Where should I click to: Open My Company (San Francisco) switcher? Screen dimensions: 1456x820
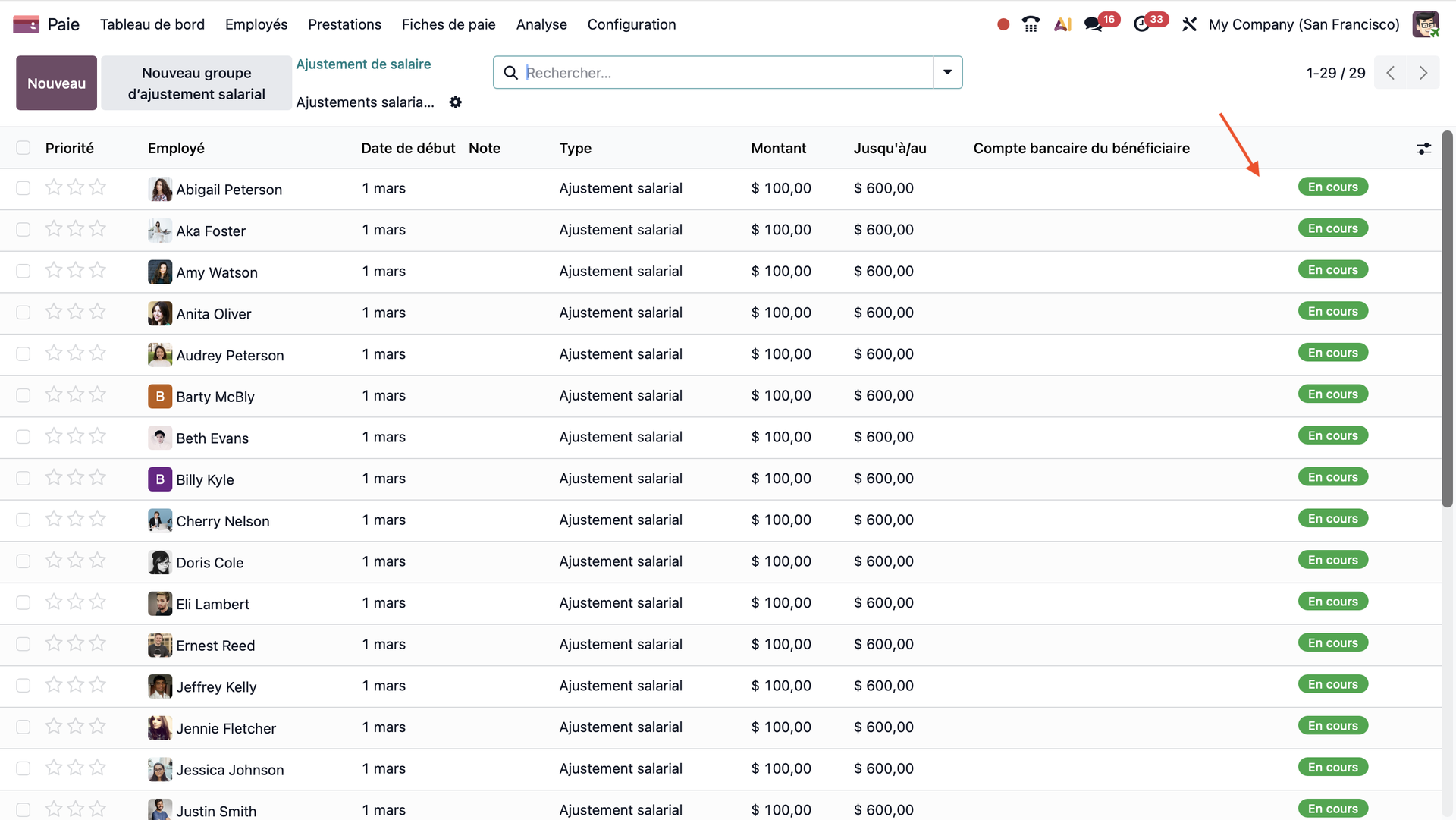pyautogui.click(x=1304, y=24)
